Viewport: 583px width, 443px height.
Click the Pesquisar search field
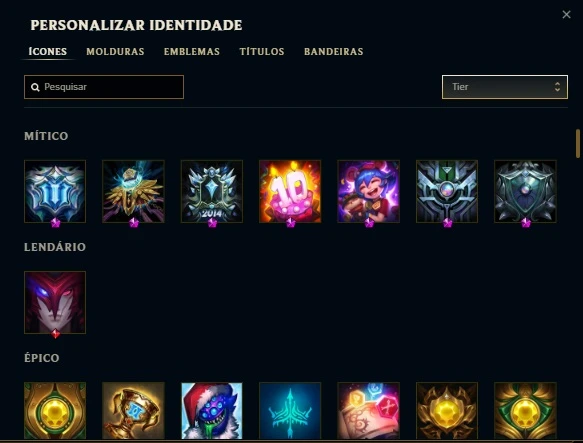(104, 87)
